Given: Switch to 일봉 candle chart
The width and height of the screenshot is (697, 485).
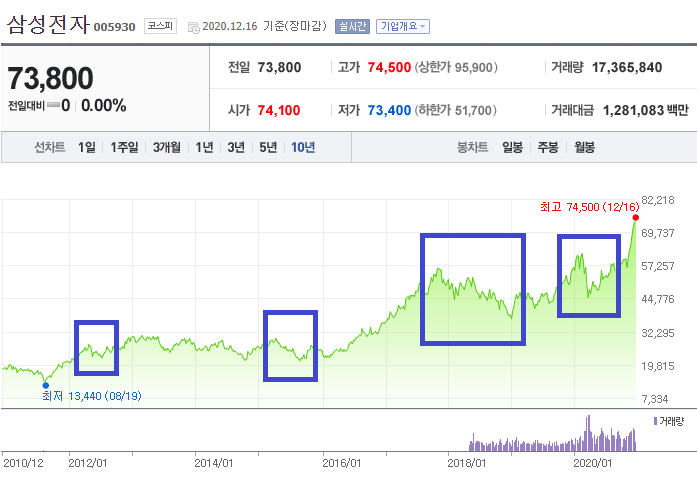Looking at the screenshot, I should click(x=512, y=147).
